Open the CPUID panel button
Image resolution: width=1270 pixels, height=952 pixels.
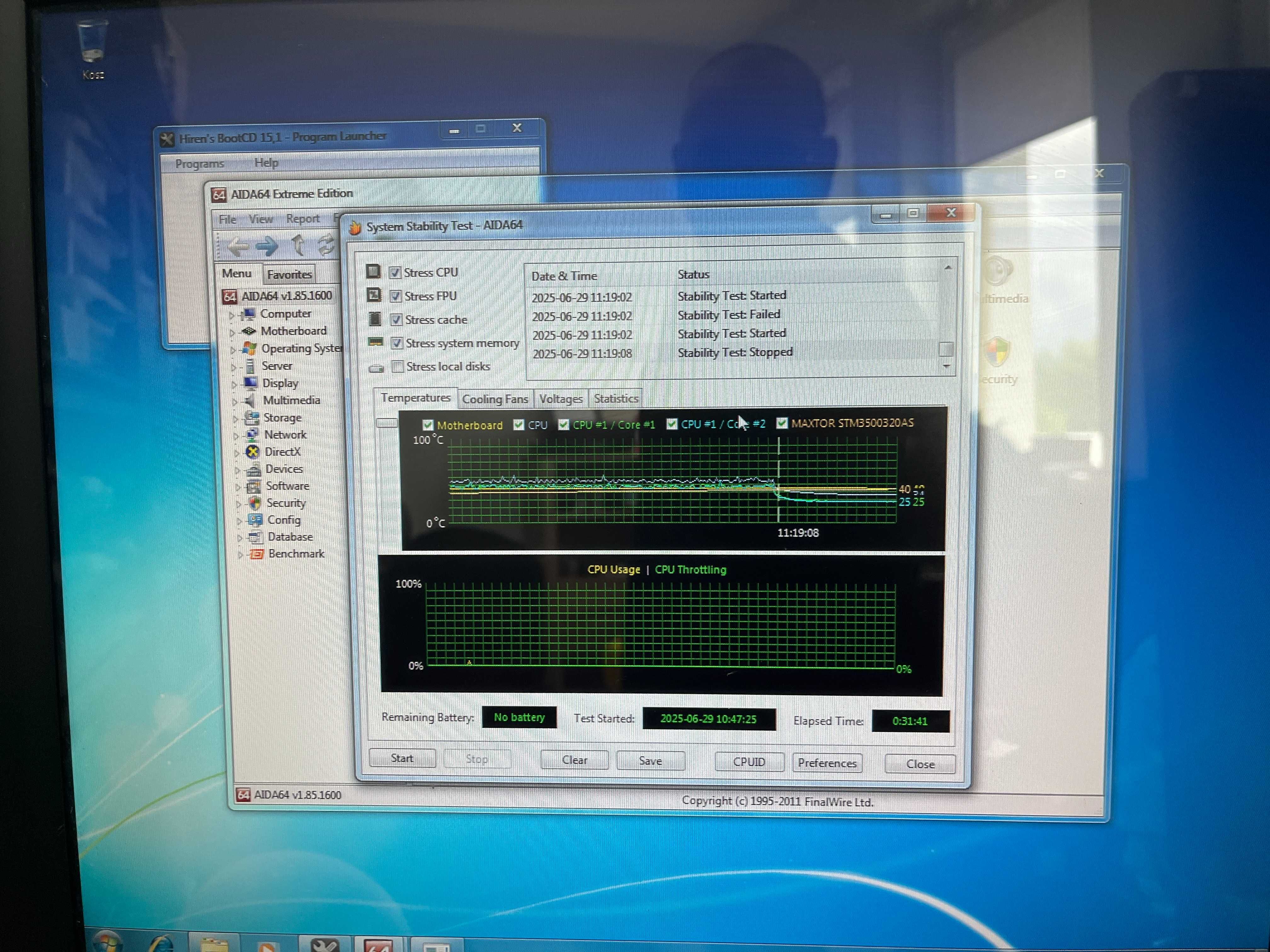tap(749, 762)
